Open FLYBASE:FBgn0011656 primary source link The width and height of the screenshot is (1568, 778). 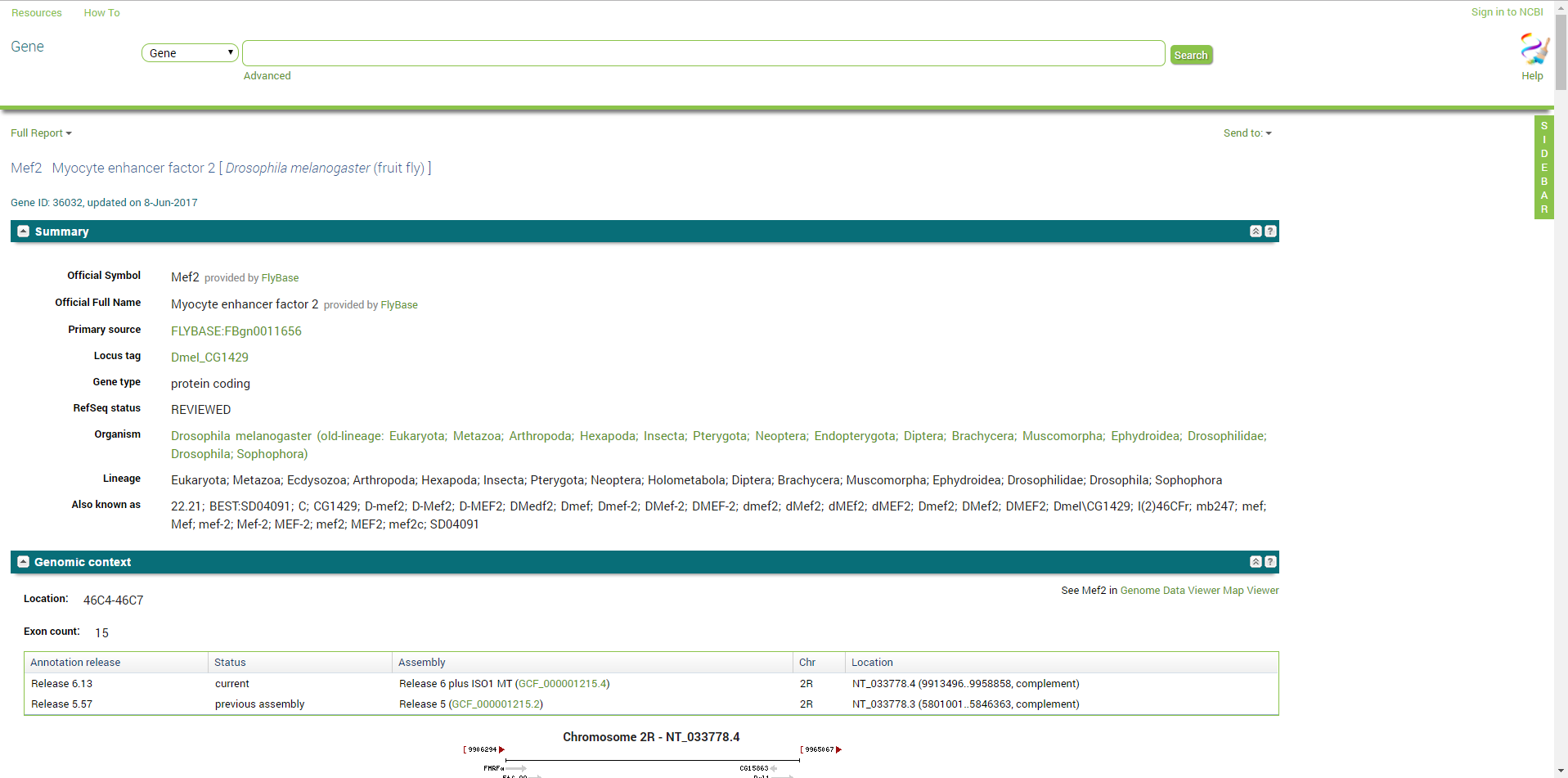[x=236, y=331]
